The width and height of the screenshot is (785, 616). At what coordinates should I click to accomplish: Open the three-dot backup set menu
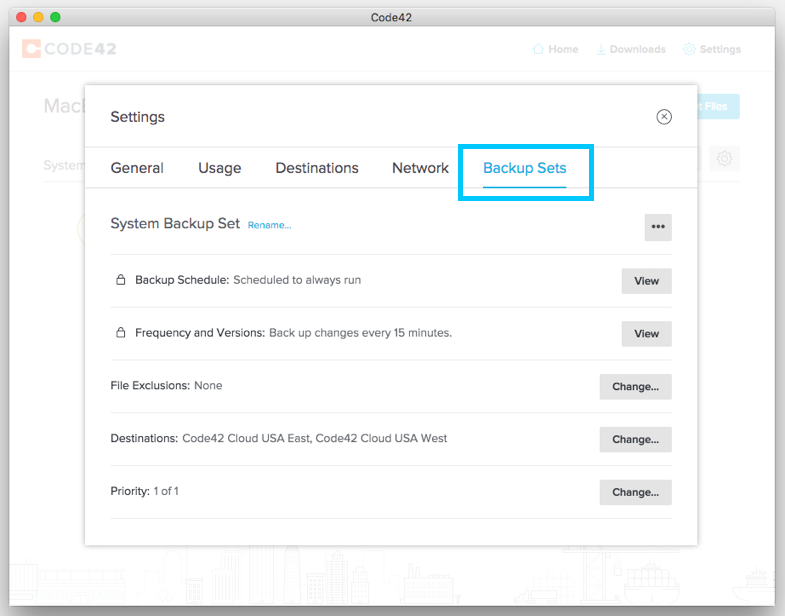[x=658, y=227]
